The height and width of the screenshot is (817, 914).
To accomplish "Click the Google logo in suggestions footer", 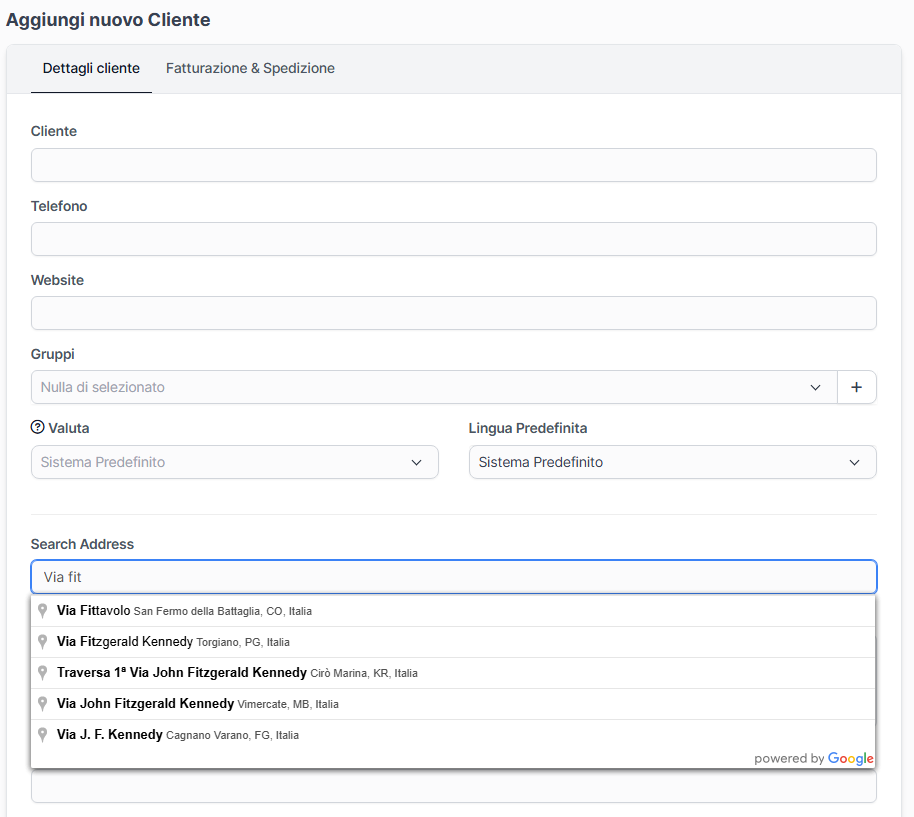I will coord(851,759).
